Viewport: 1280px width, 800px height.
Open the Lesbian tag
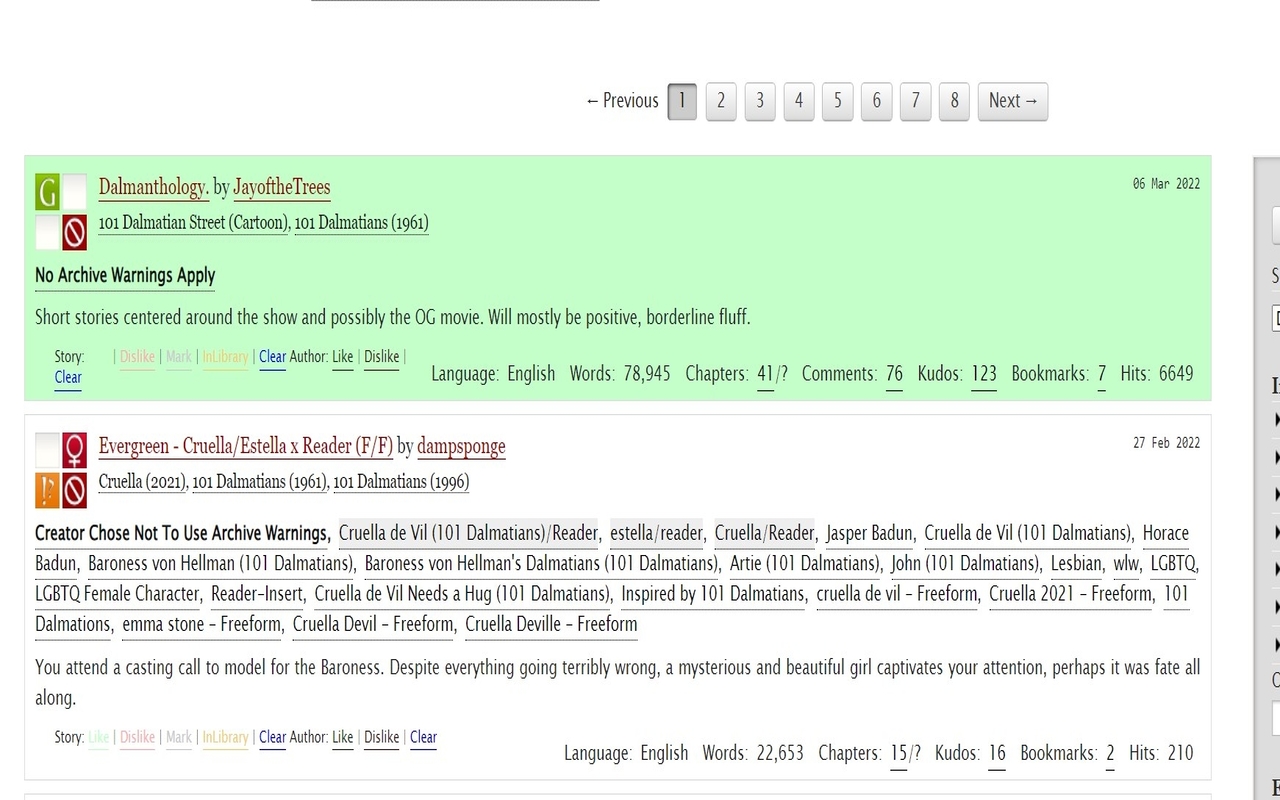click(x=1077, y=563)
